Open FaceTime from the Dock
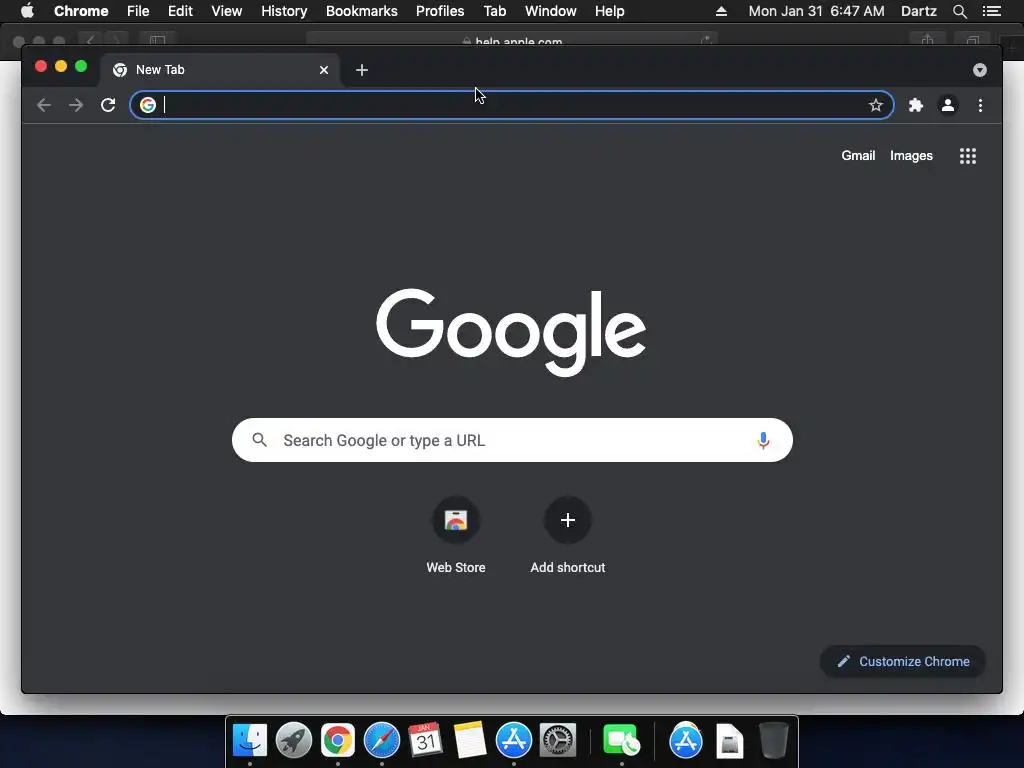The height and width of the screenshot is (768, 1024). pos(621,741)
